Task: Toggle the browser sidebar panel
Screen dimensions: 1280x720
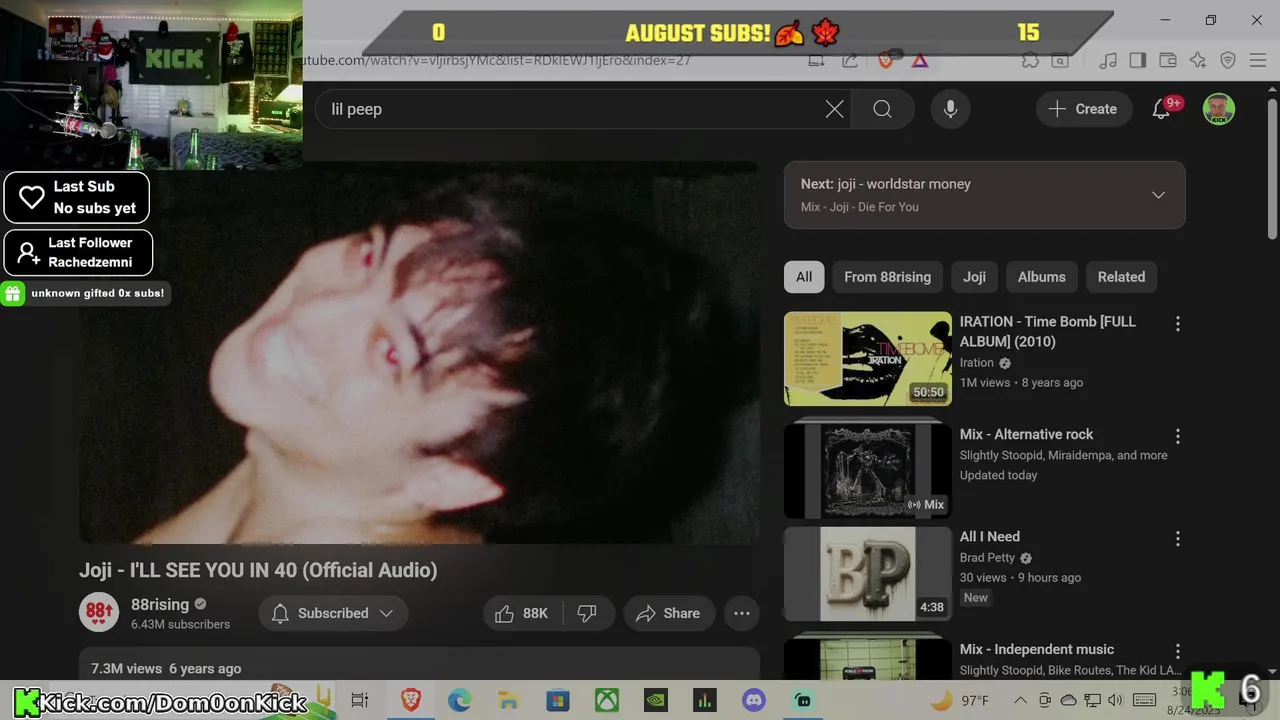Action: click(1137, 60)
